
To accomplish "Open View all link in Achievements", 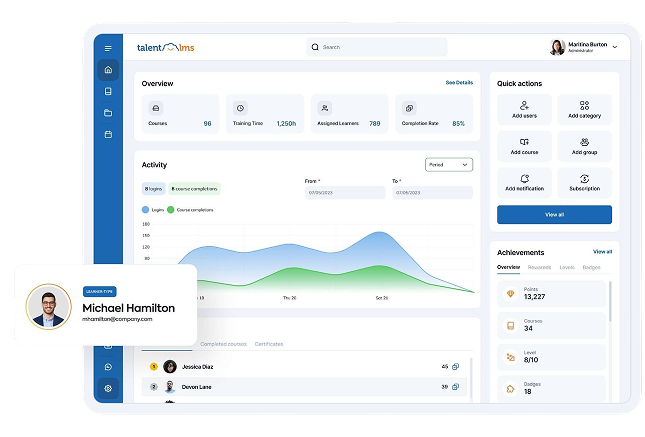I will pos(602,251).
